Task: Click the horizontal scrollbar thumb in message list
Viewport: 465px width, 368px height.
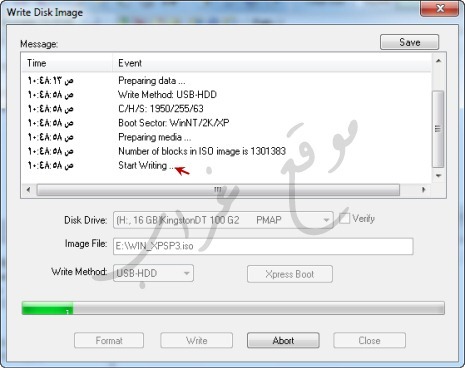Action: (x=218, y=190)
